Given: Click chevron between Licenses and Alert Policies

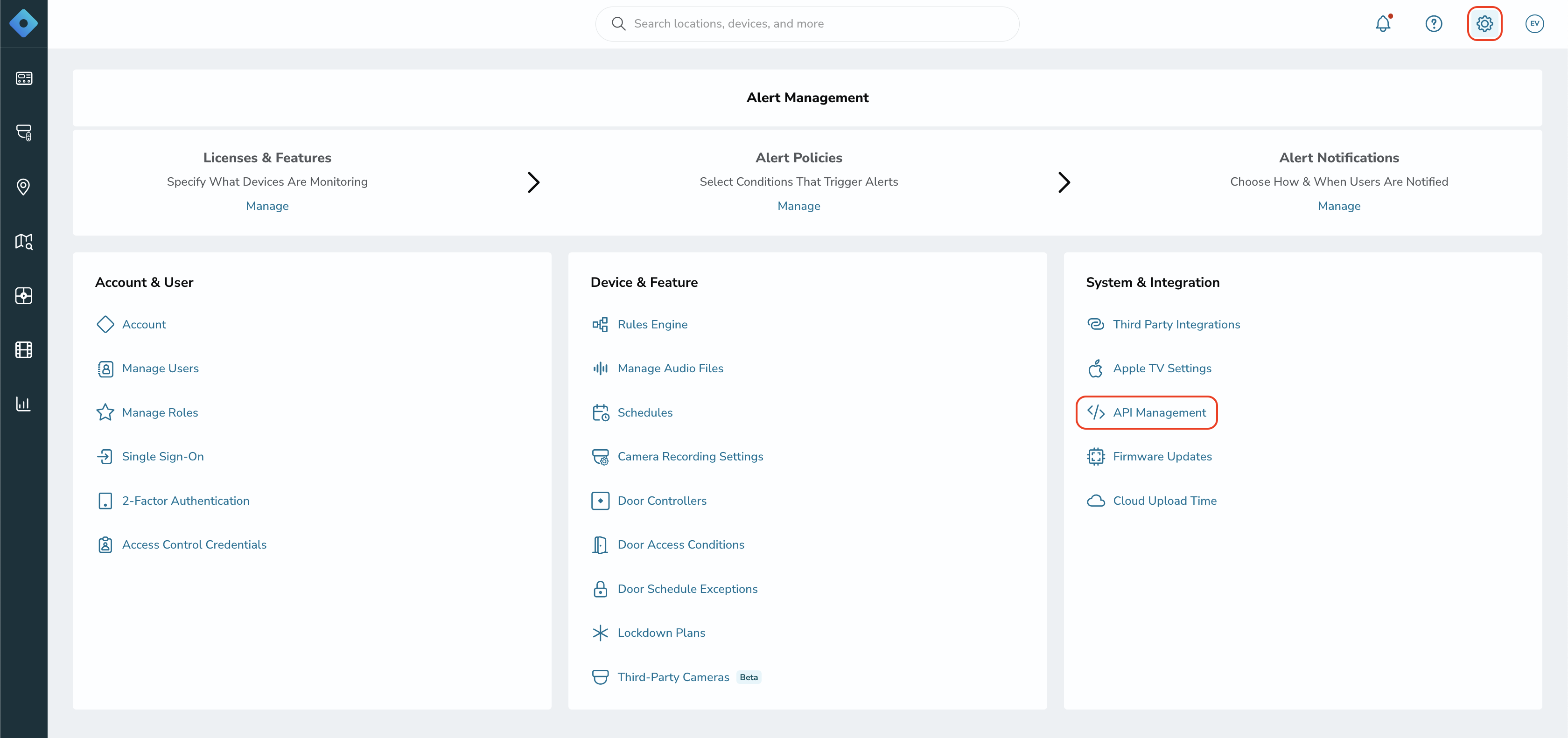Looking at the screenshot, I should [x=533, y=182].
